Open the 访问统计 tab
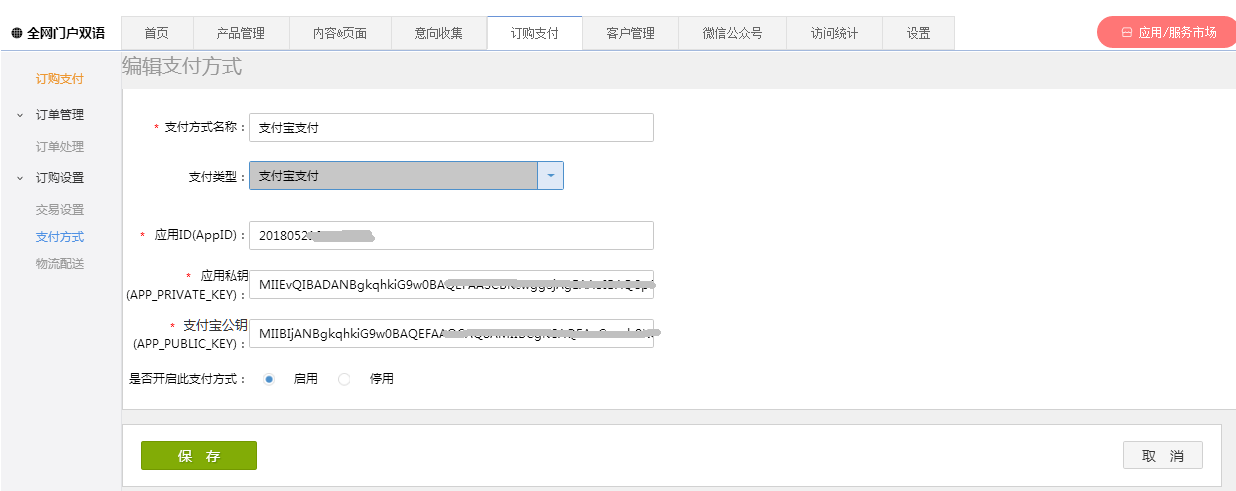 point(834,33)
